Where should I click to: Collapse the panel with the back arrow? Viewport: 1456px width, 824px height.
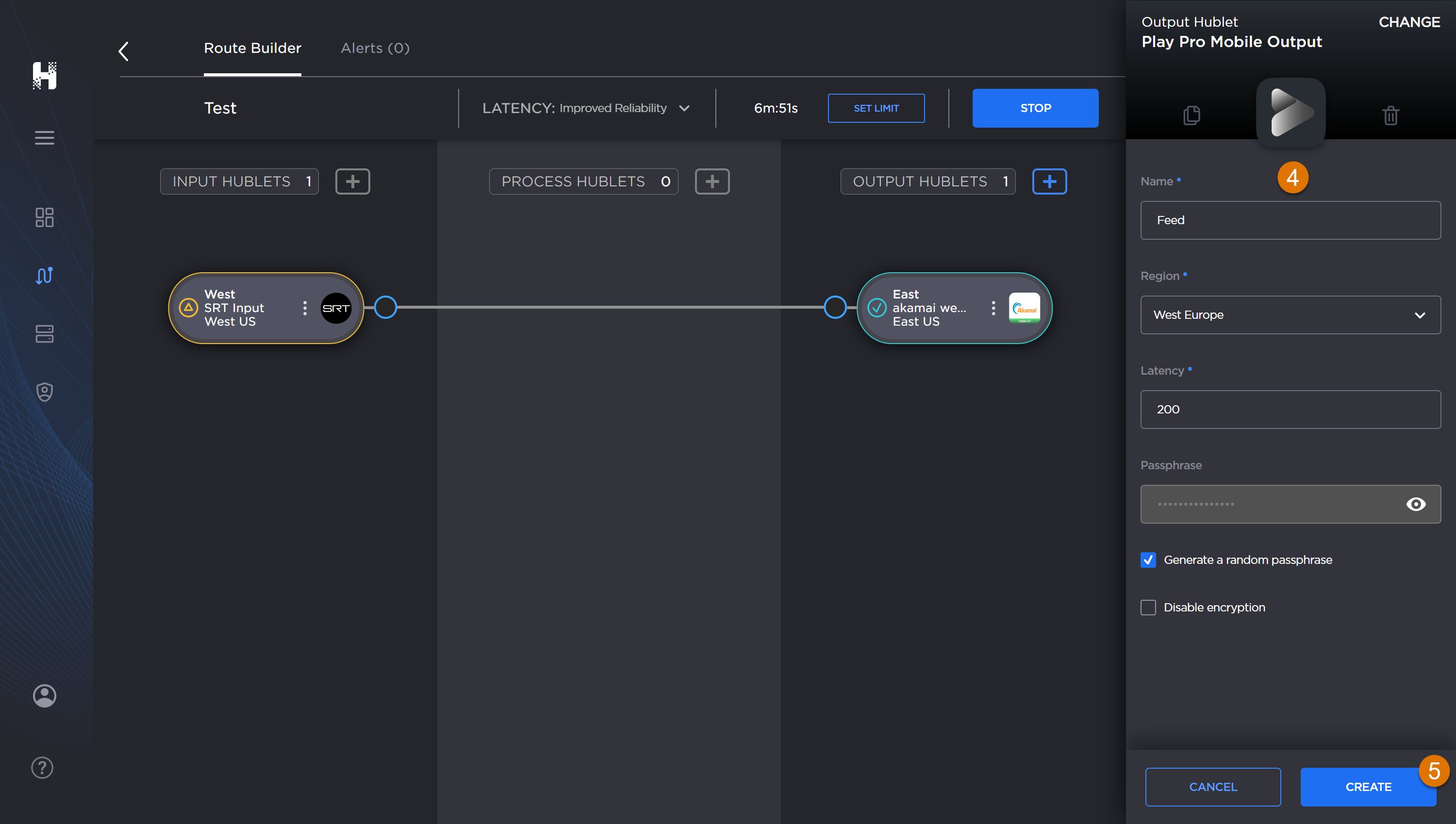point(123,51)
